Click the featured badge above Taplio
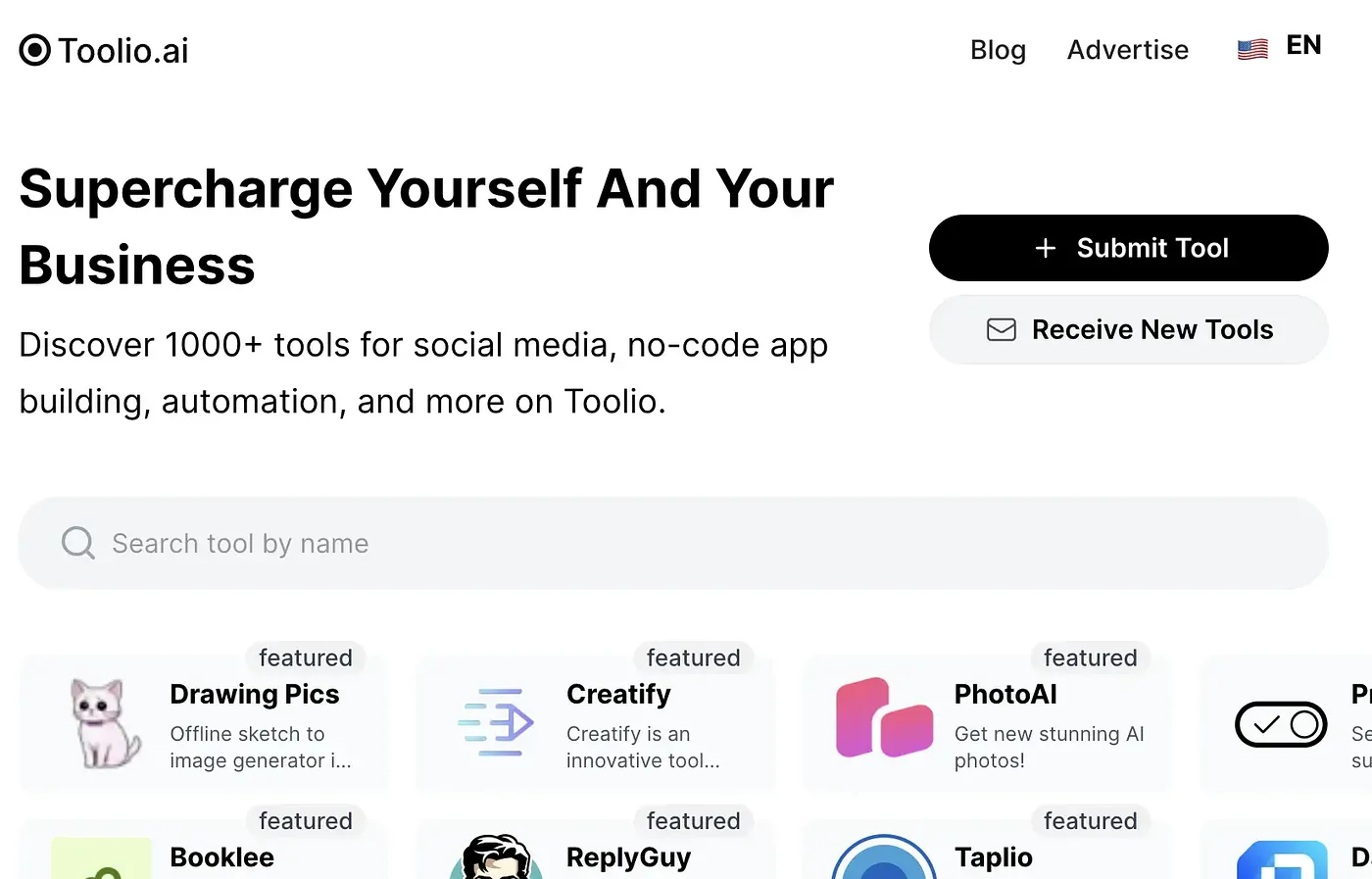The height and width of the screenshot is (879, 1372). (1090, 821)
